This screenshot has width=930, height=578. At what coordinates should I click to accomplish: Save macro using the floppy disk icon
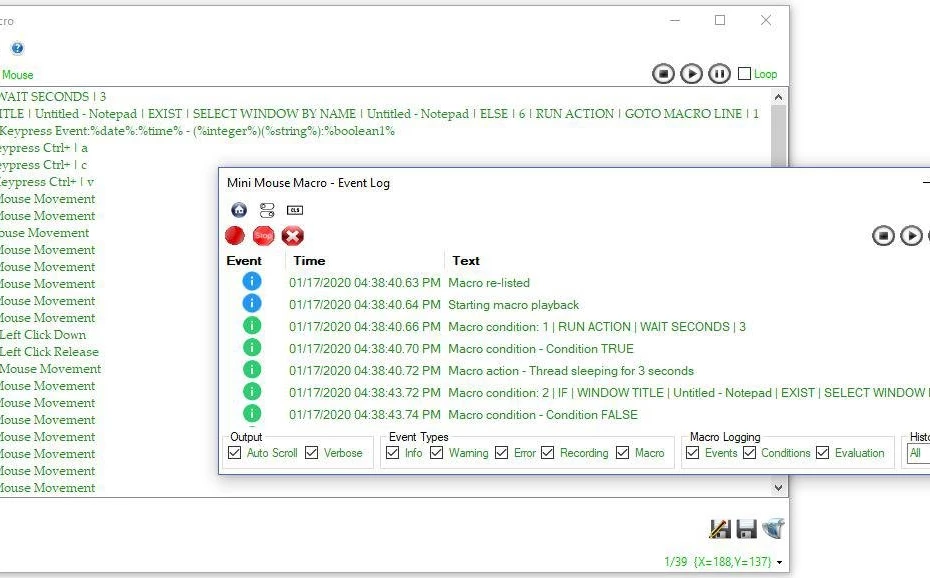(x=746, y=529)
